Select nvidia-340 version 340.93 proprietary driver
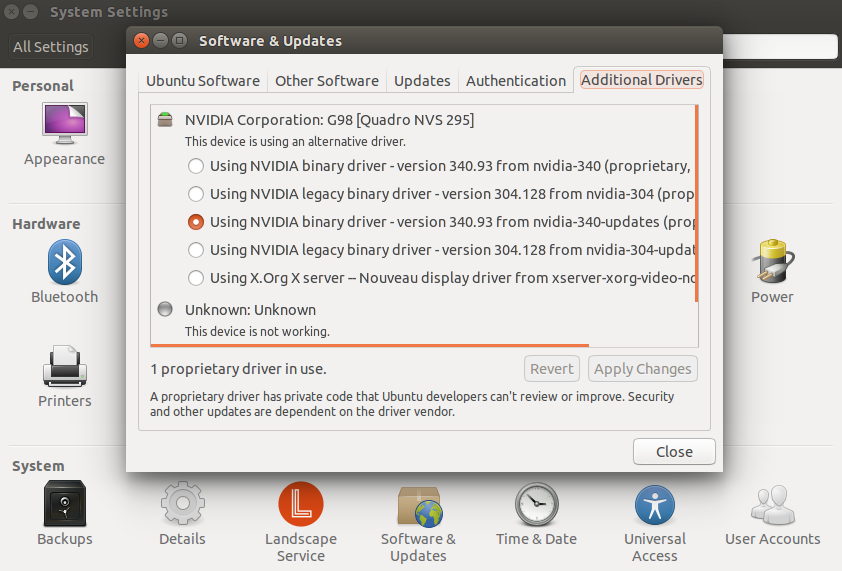 click(x=195, y=166)
